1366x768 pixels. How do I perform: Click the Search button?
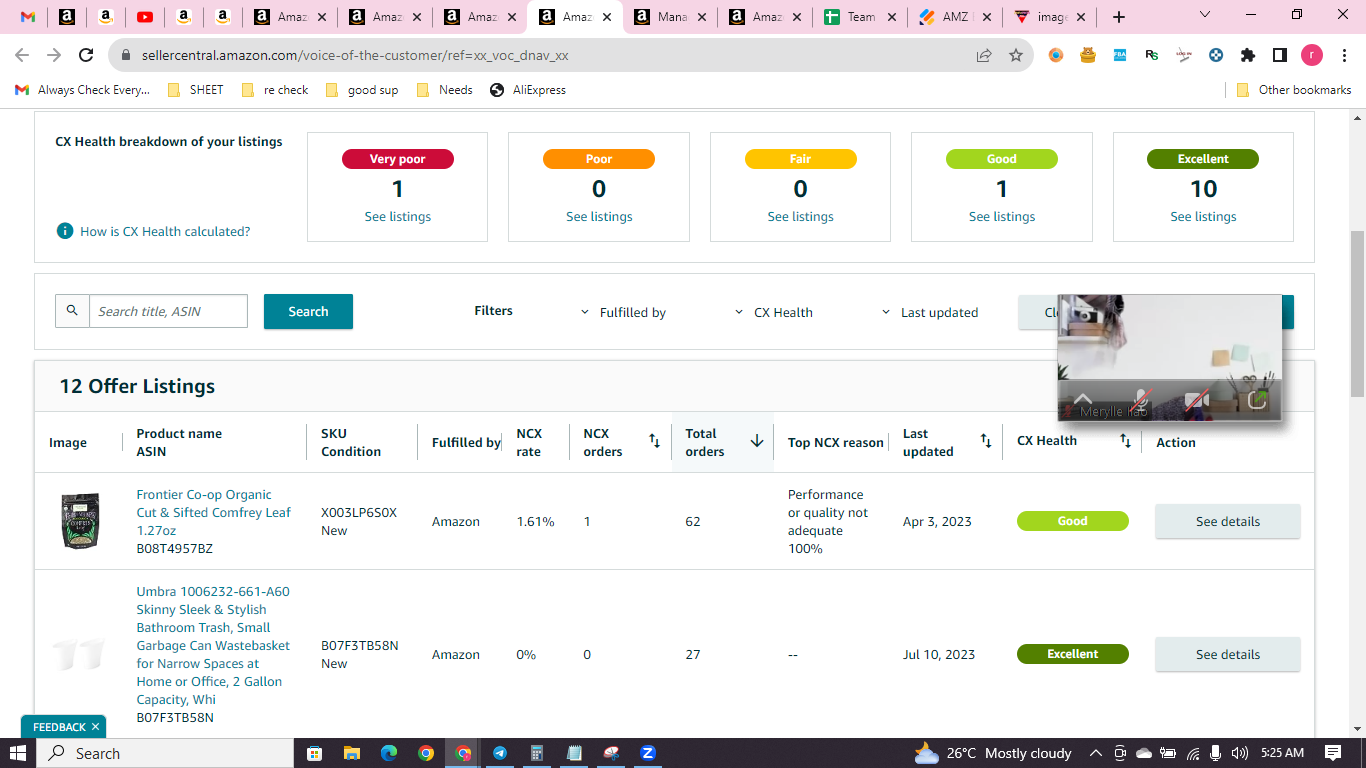308,311
